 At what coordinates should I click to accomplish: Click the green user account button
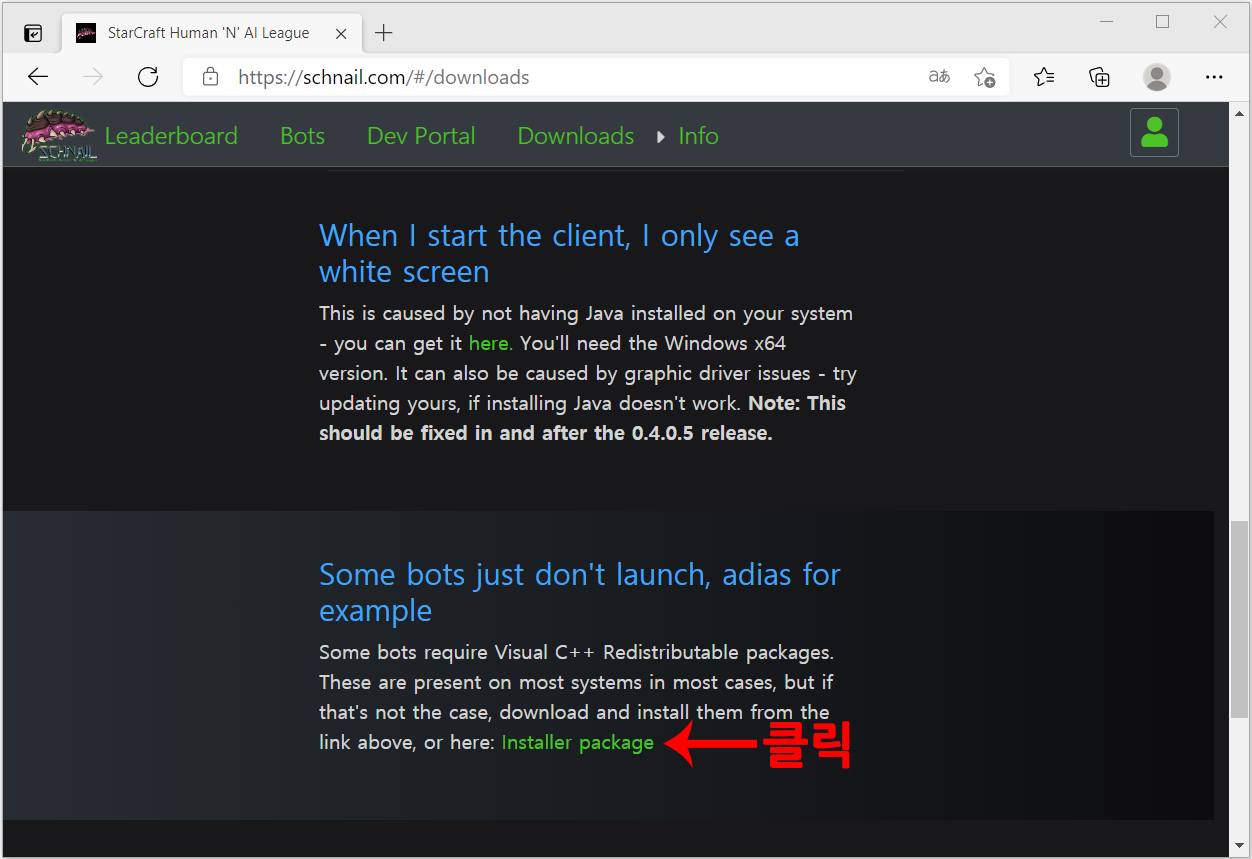1154,133
